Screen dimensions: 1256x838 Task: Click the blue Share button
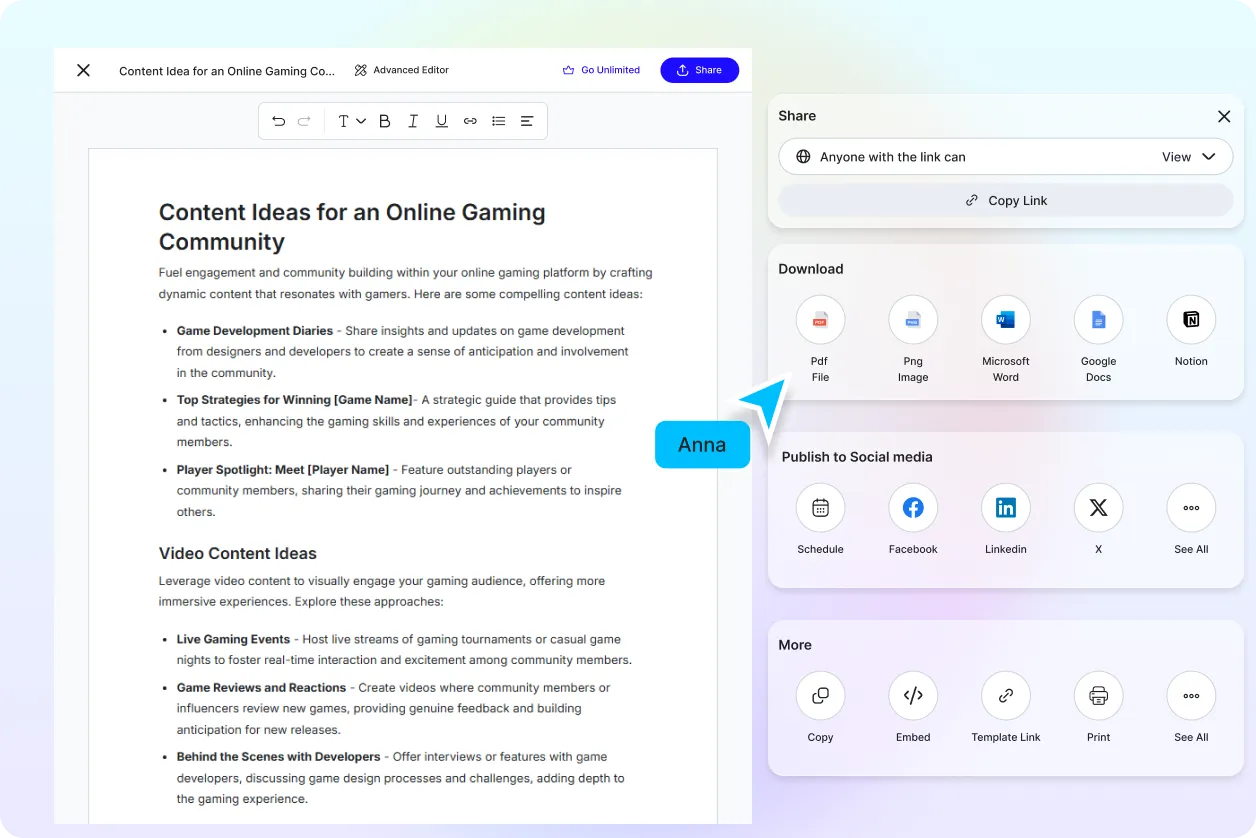tap(699, 70)
